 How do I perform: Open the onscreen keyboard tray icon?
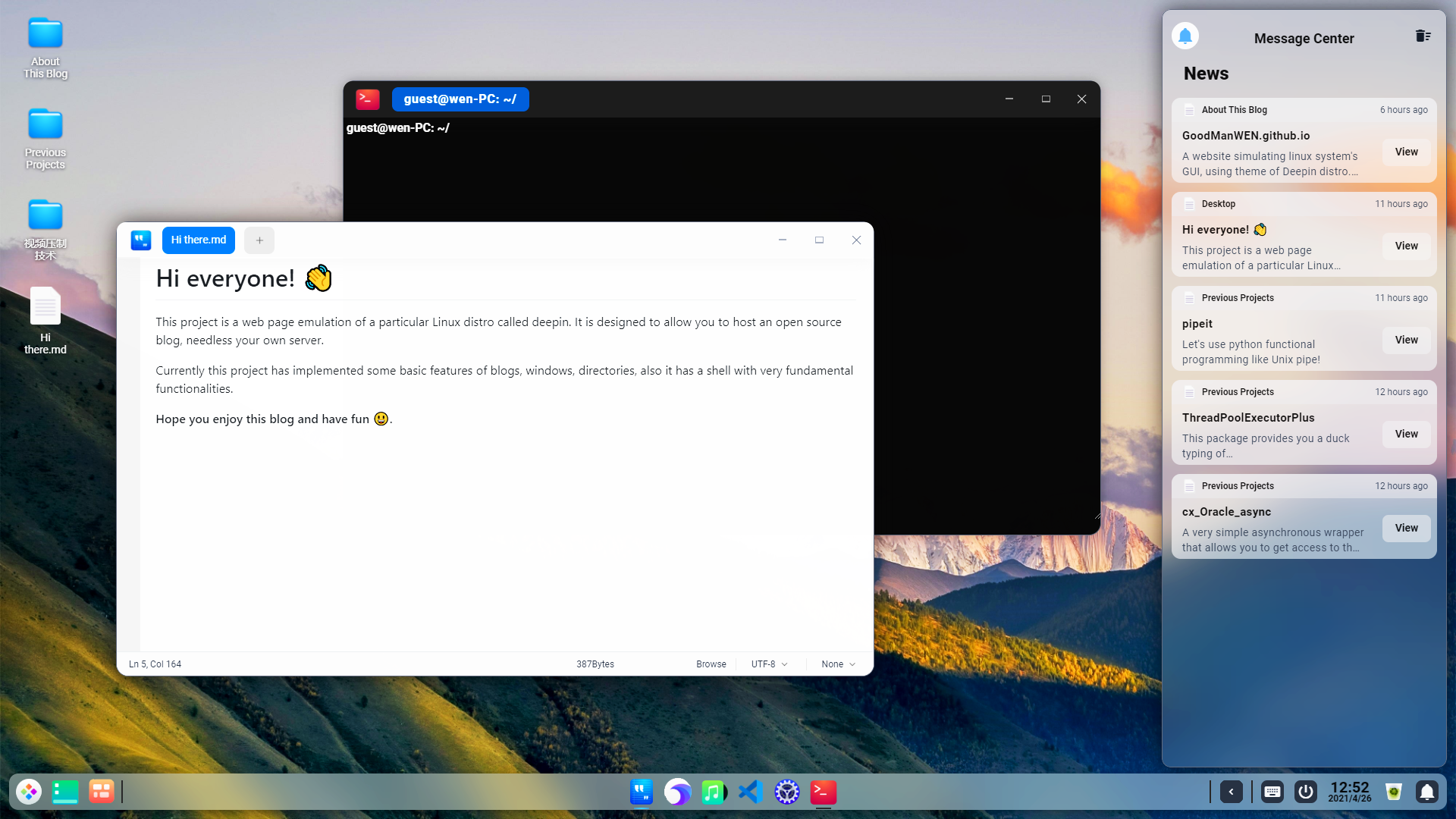(x=1272, y=792)
